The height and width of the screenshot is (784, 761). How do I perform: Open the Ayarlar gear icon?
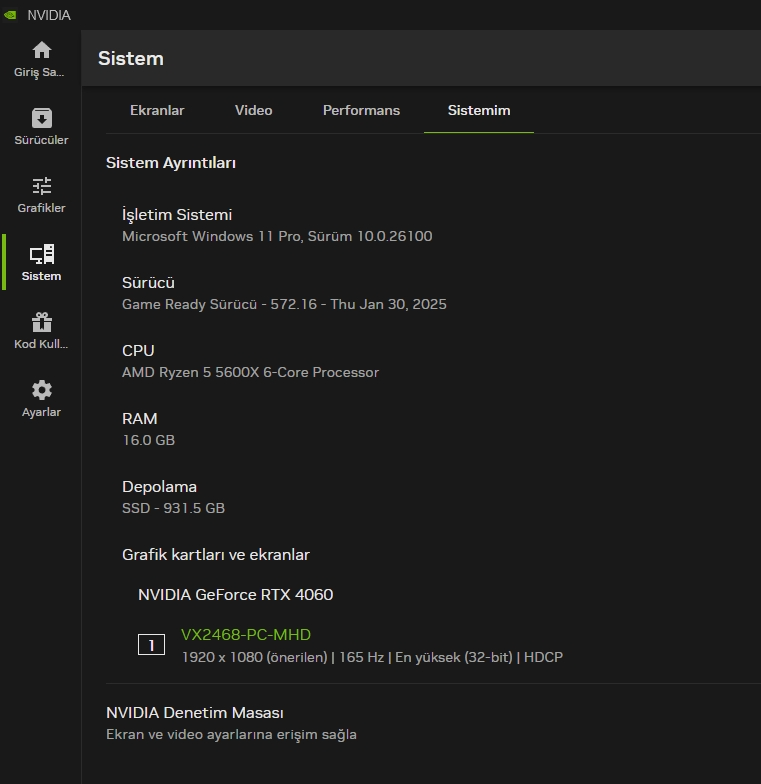(x=42, y=390)
